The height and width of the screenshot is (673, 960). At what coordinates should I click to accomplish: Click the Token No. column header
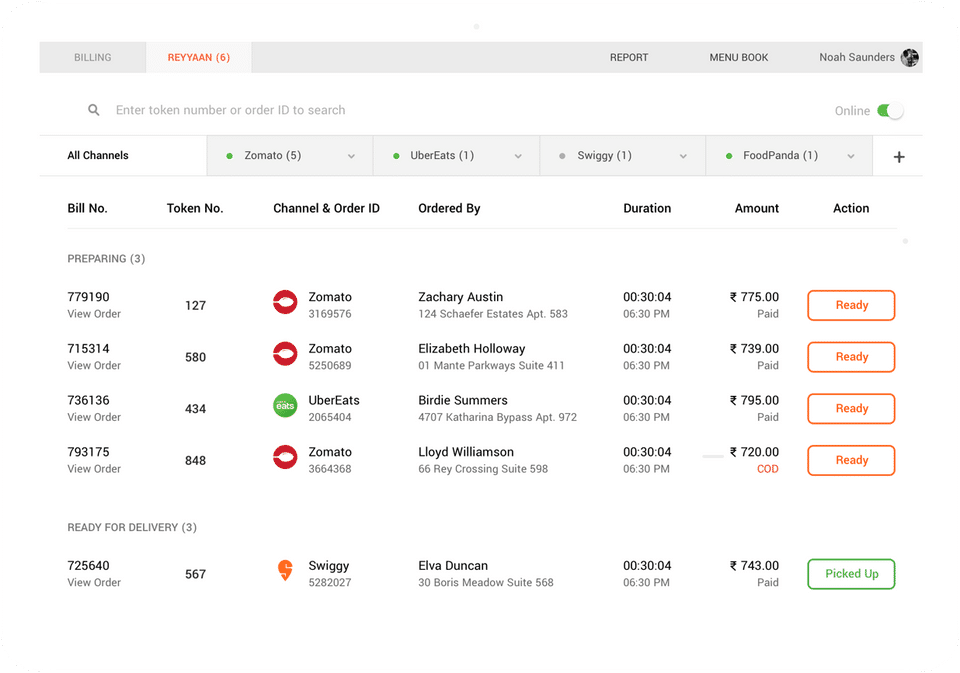click(x=195, y=208)
